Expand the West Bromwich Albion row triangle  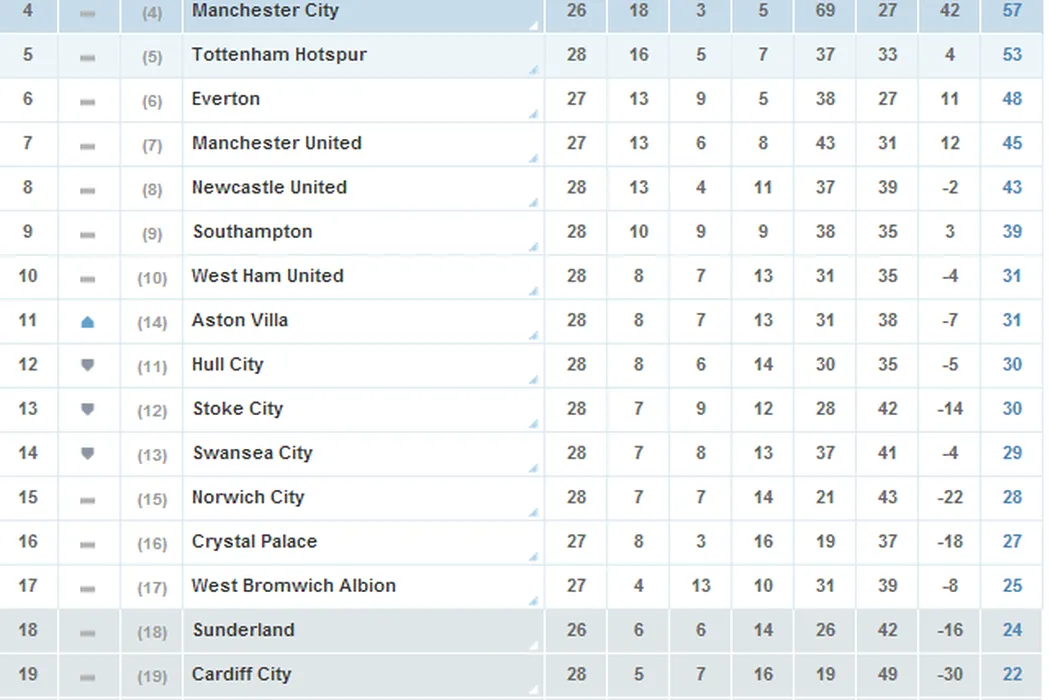pyautogui.click(x=534, y=601)
